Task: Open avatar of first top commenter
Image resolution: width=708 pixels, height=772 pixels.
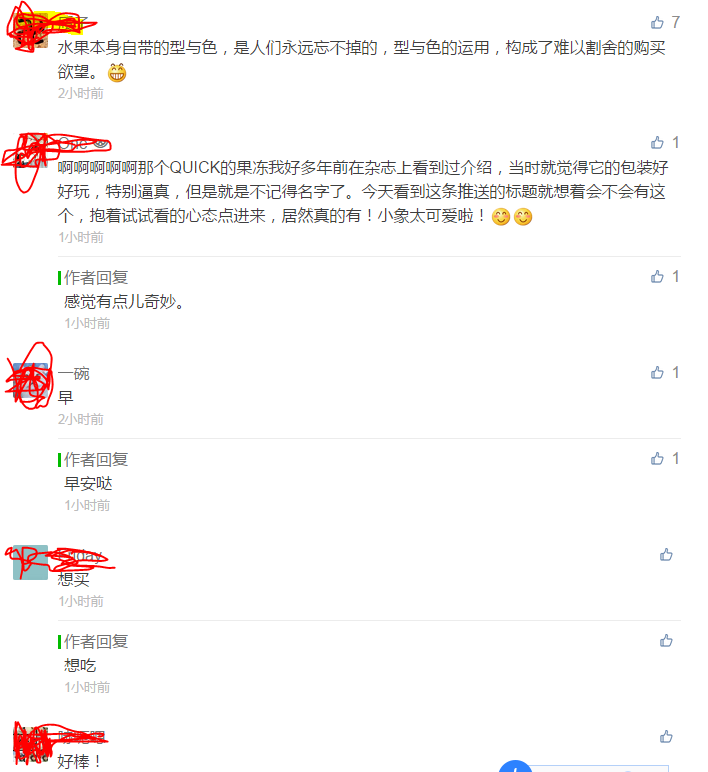Action: pyautogui.click(x=31, y=31)
